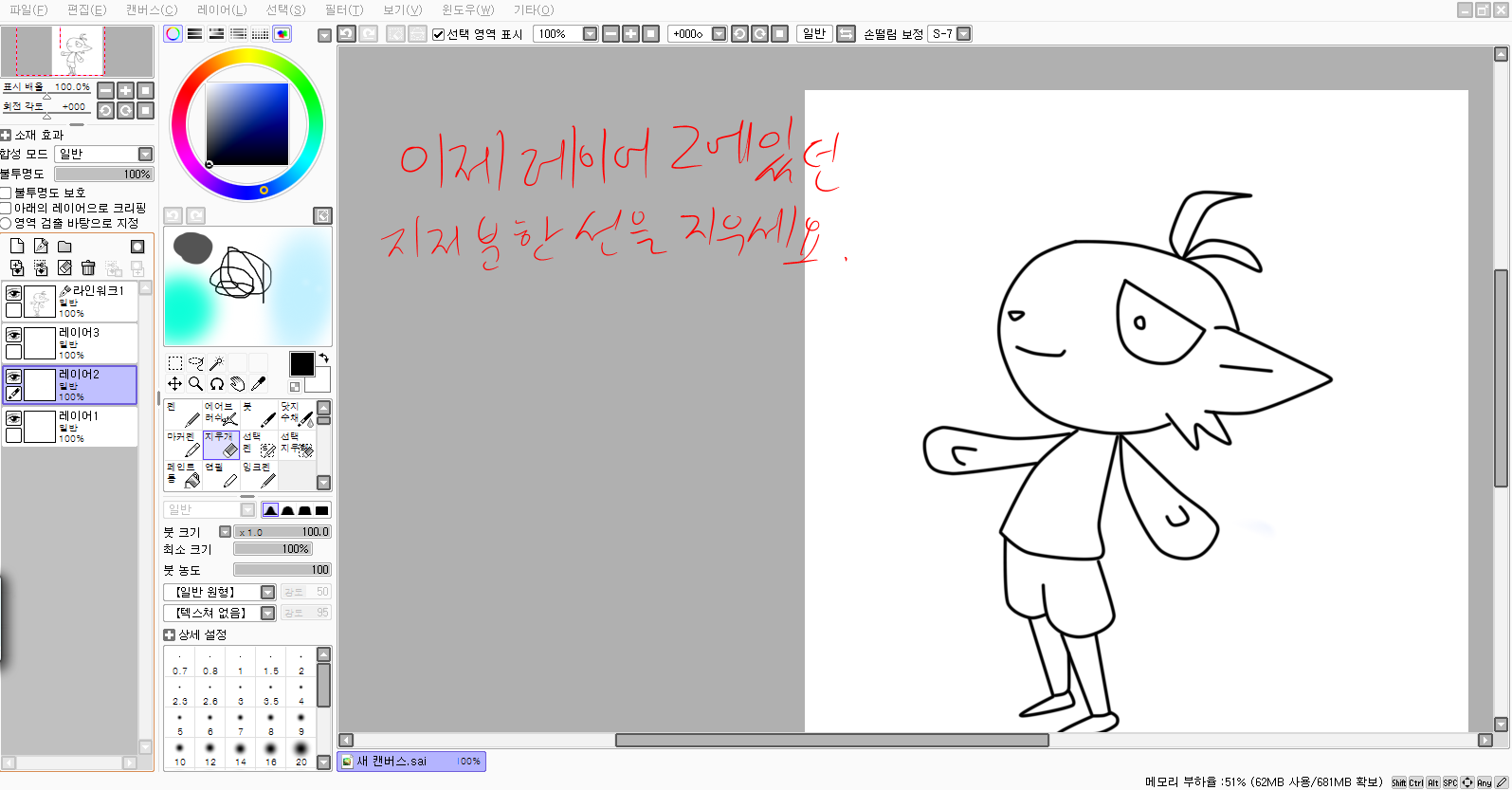Create a new linework layer
Viewport: 1512px width, 790px height.
pyautogui.click(x=41, y=246)
